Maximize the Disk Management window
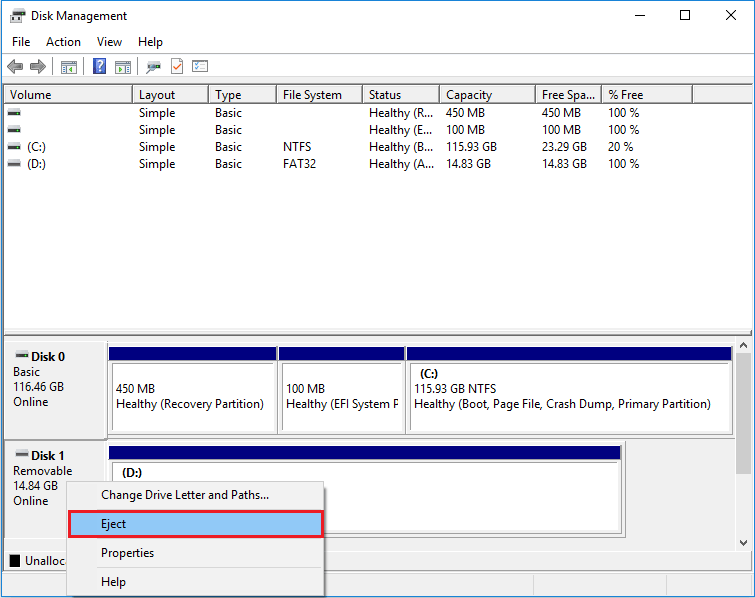This screenshot has width=755, height=598. 685,15
